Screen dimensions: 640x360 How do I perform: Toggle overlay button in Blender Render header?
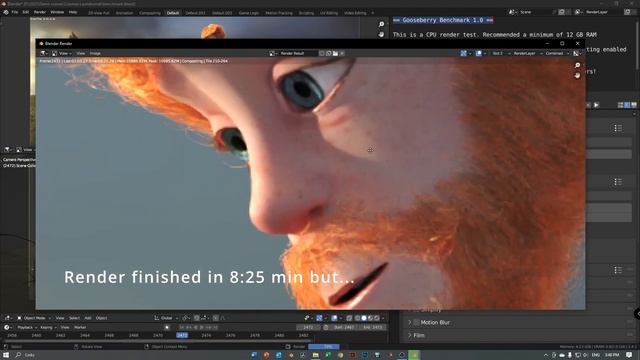[479, 53]
